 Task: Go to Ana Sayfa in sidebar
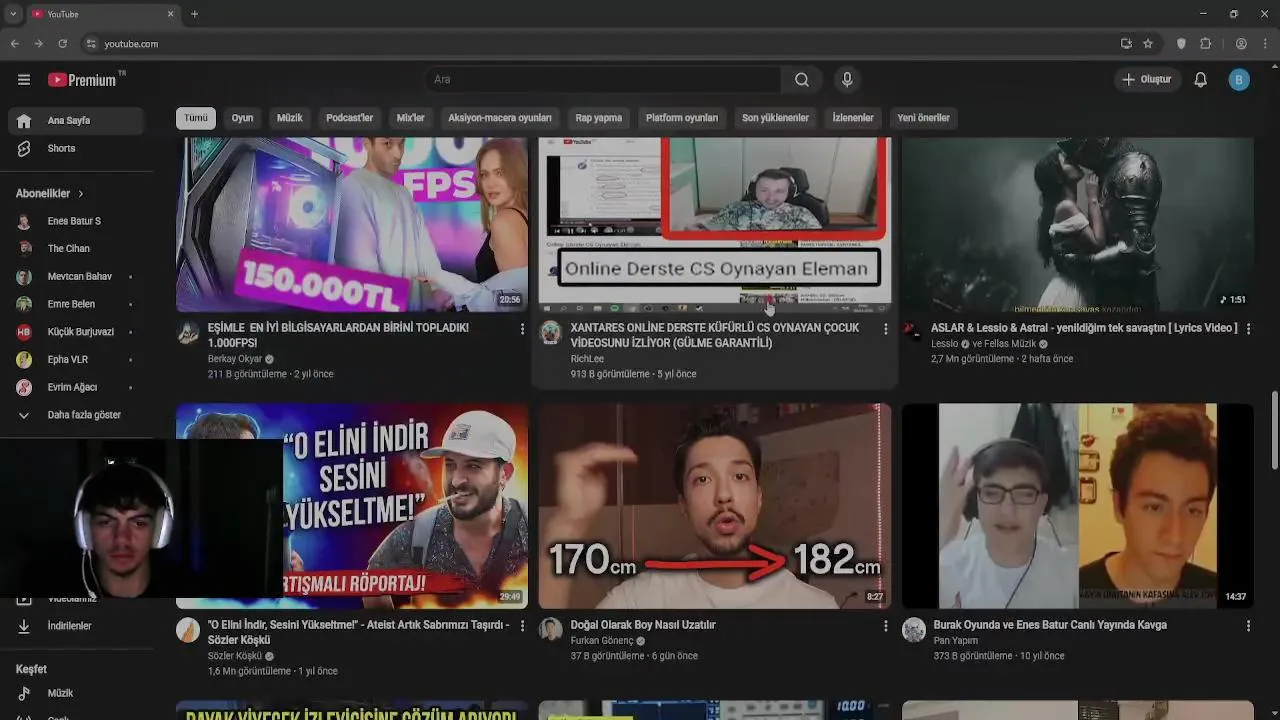[77, 120]
